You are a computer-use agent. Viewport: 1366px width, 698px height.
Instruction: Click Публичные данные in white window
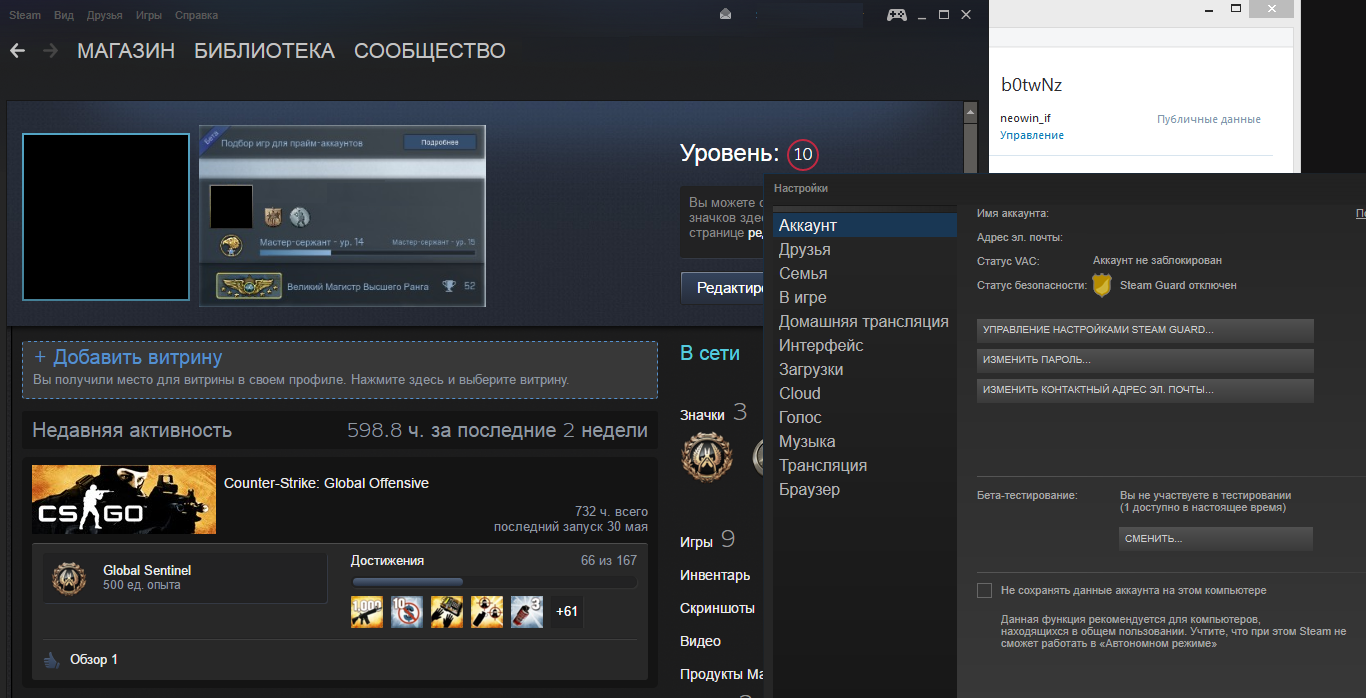[x=1209, y=119]
